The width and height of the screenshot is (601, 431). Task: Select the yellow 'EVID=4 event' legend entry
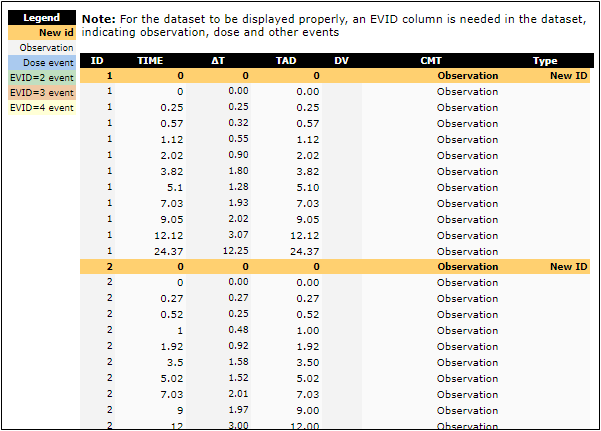(x=42, y=107)
